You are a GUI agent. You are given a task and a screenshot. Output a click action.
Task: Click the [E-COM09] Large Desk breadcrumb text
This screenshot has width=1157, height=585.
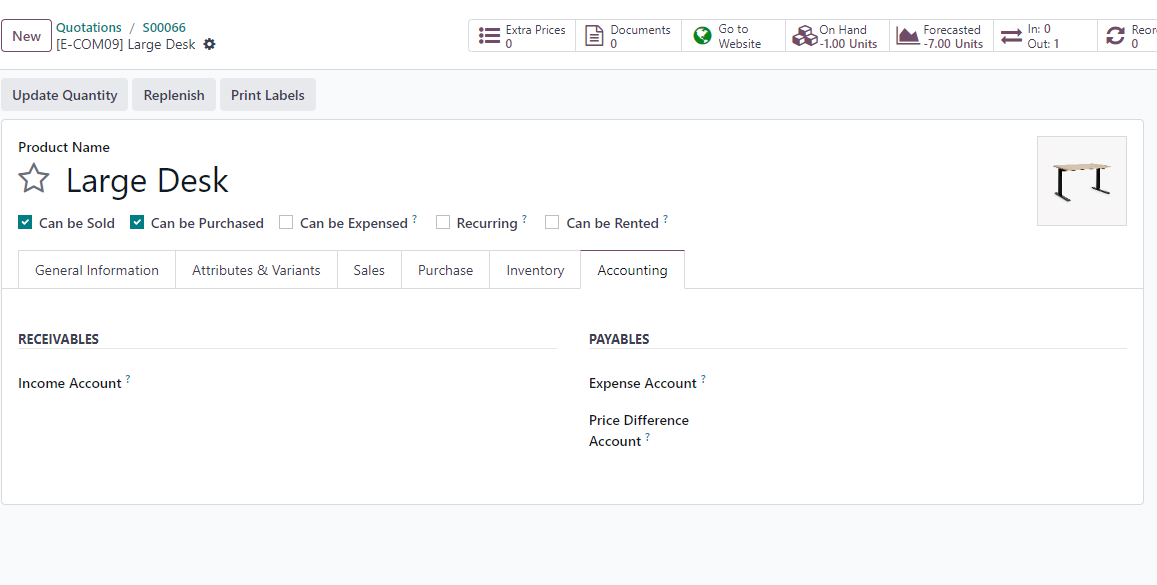pos(125,44)
